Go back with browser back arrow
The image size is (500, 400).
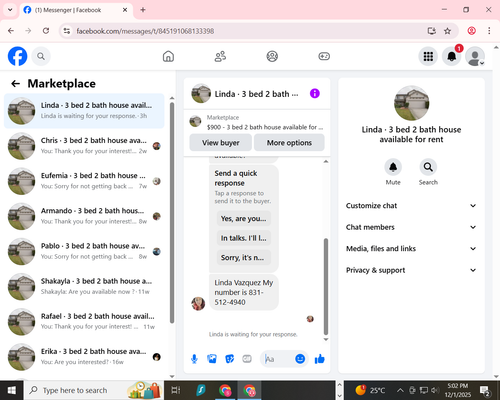click(11, 31)
